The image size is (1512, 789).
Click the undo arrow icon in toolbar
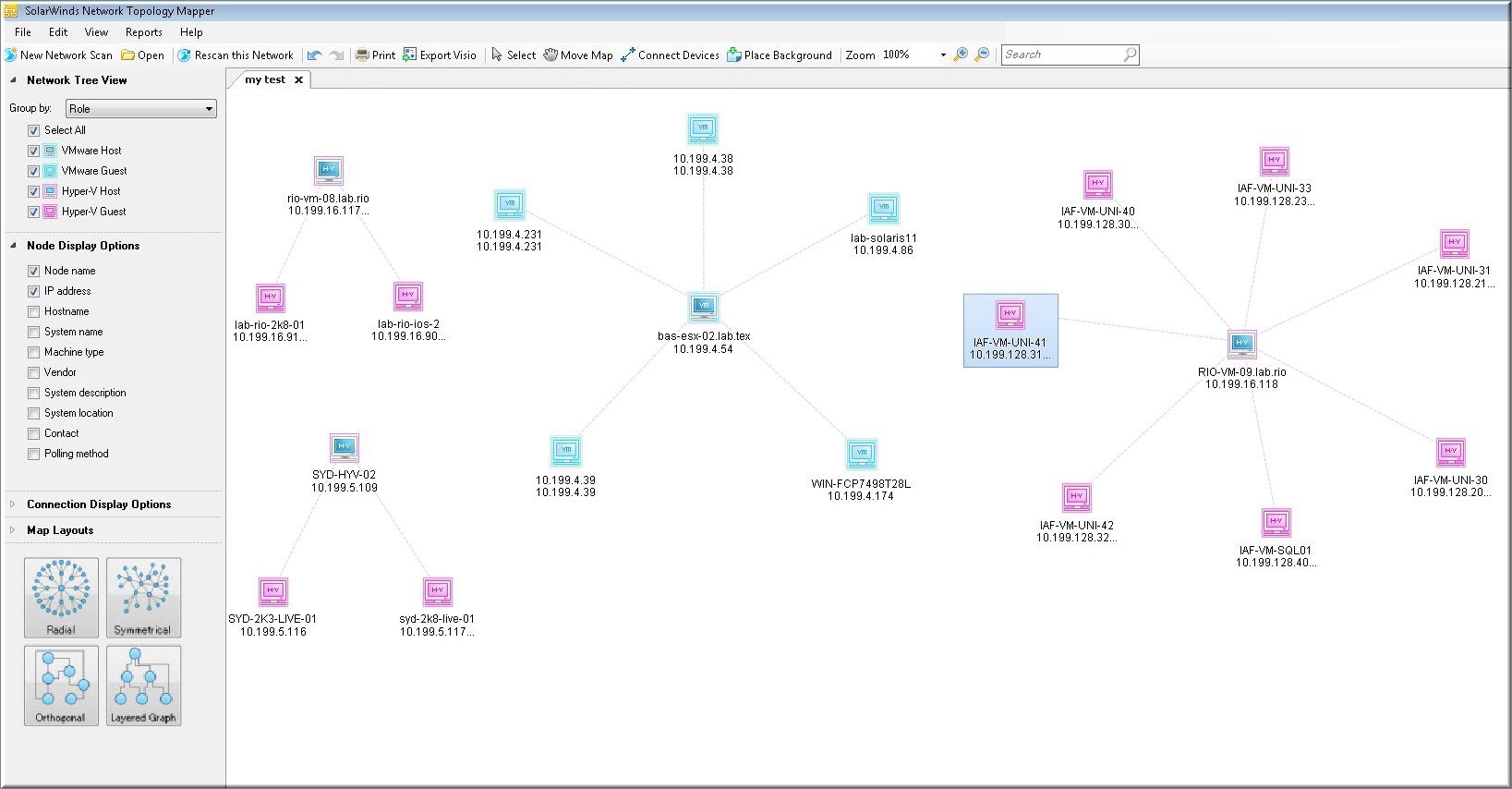click(x=315, y=55)
